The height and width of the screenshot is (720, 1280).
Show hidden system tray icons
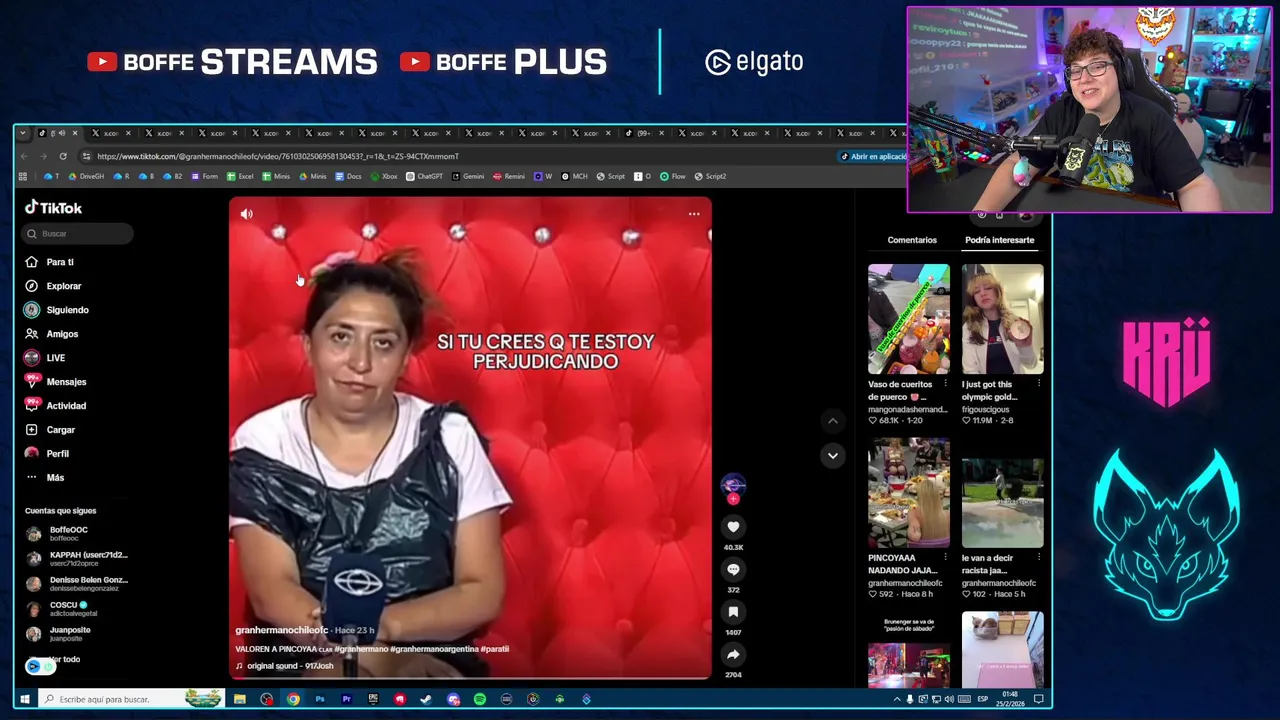(x=897, y=699)
